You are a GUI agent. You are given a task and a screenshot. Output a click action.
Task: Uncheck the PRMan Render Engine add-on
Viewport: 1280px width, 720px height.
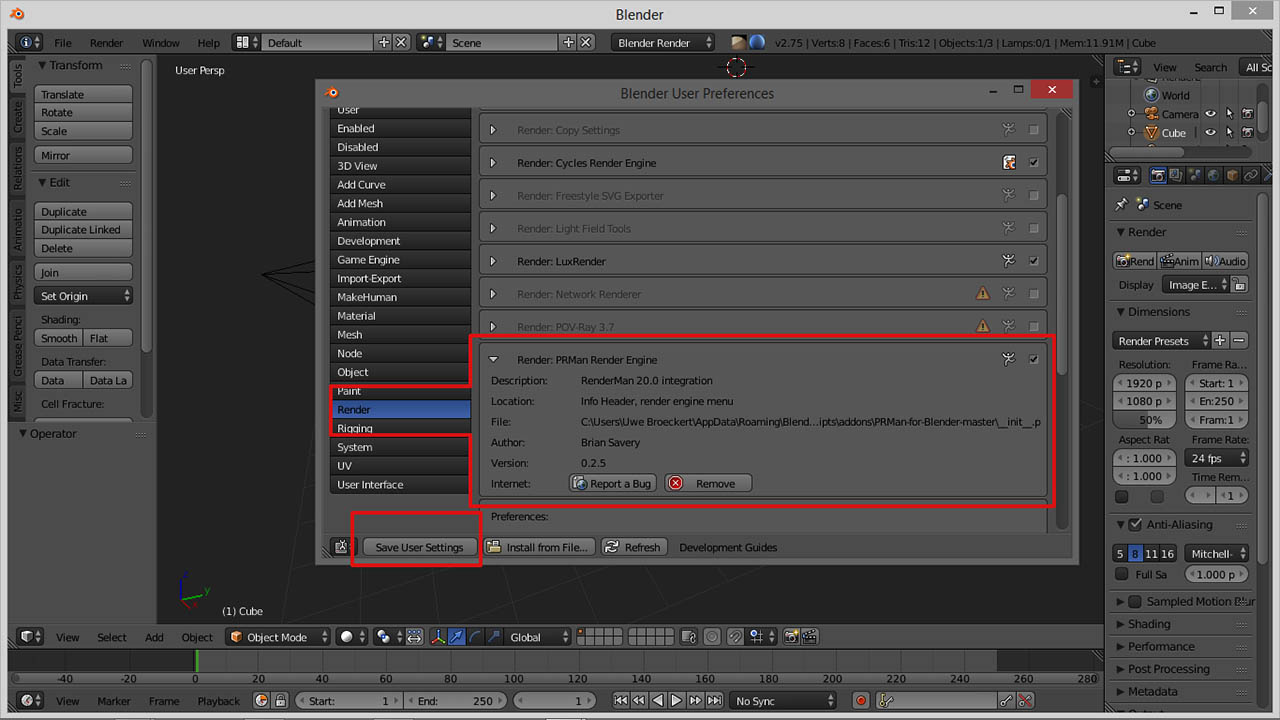pyautogui.click(x=1033, y=360)
